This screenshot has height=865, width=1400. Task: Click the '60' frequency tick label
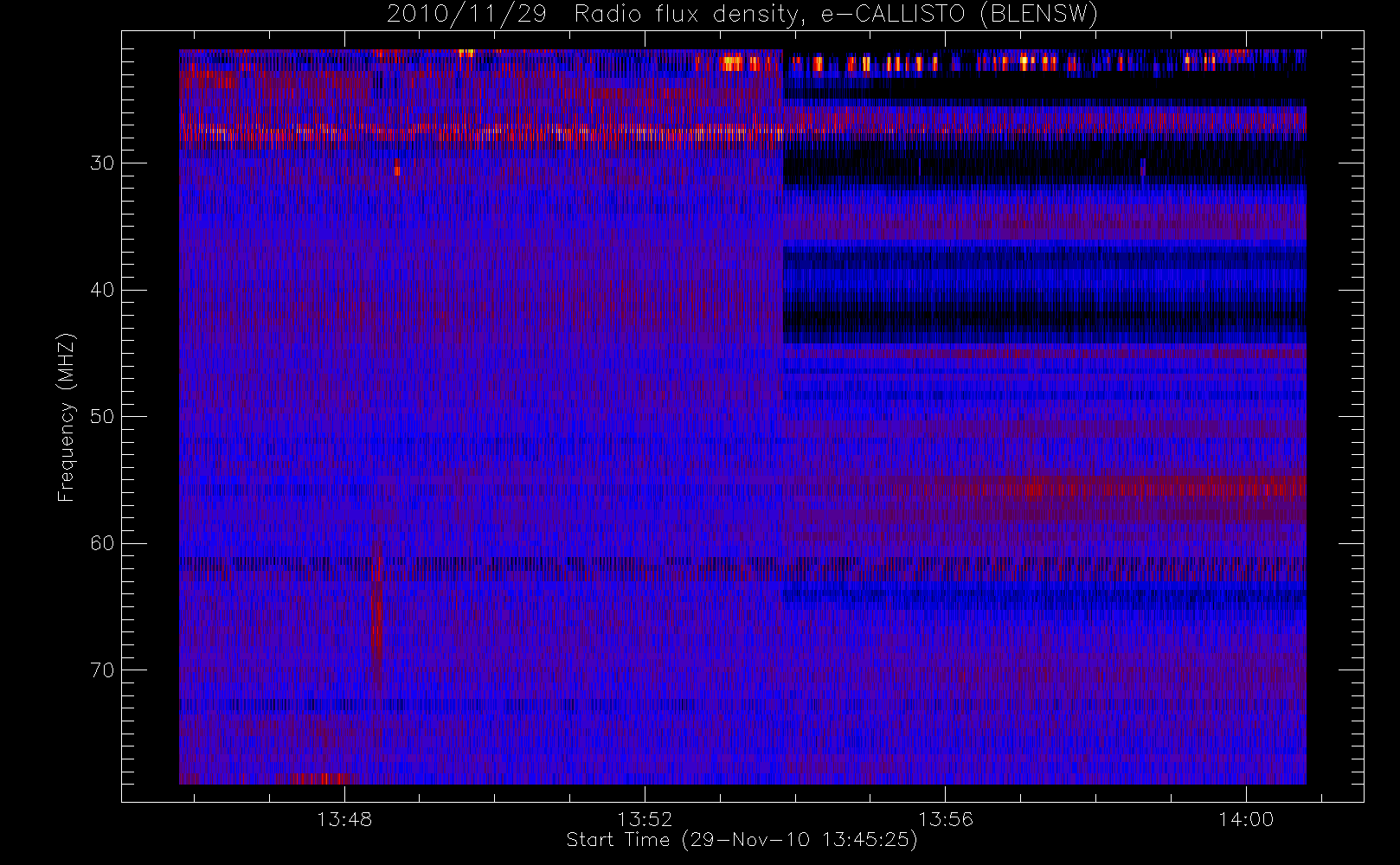click(x=102, y=543)
